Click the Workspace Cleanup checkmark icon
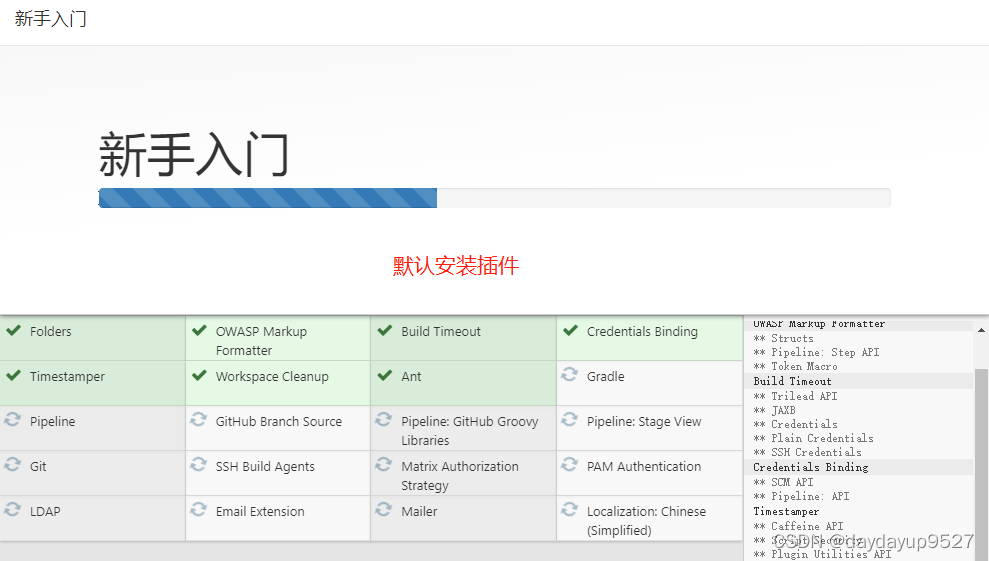 pos(199,375)
